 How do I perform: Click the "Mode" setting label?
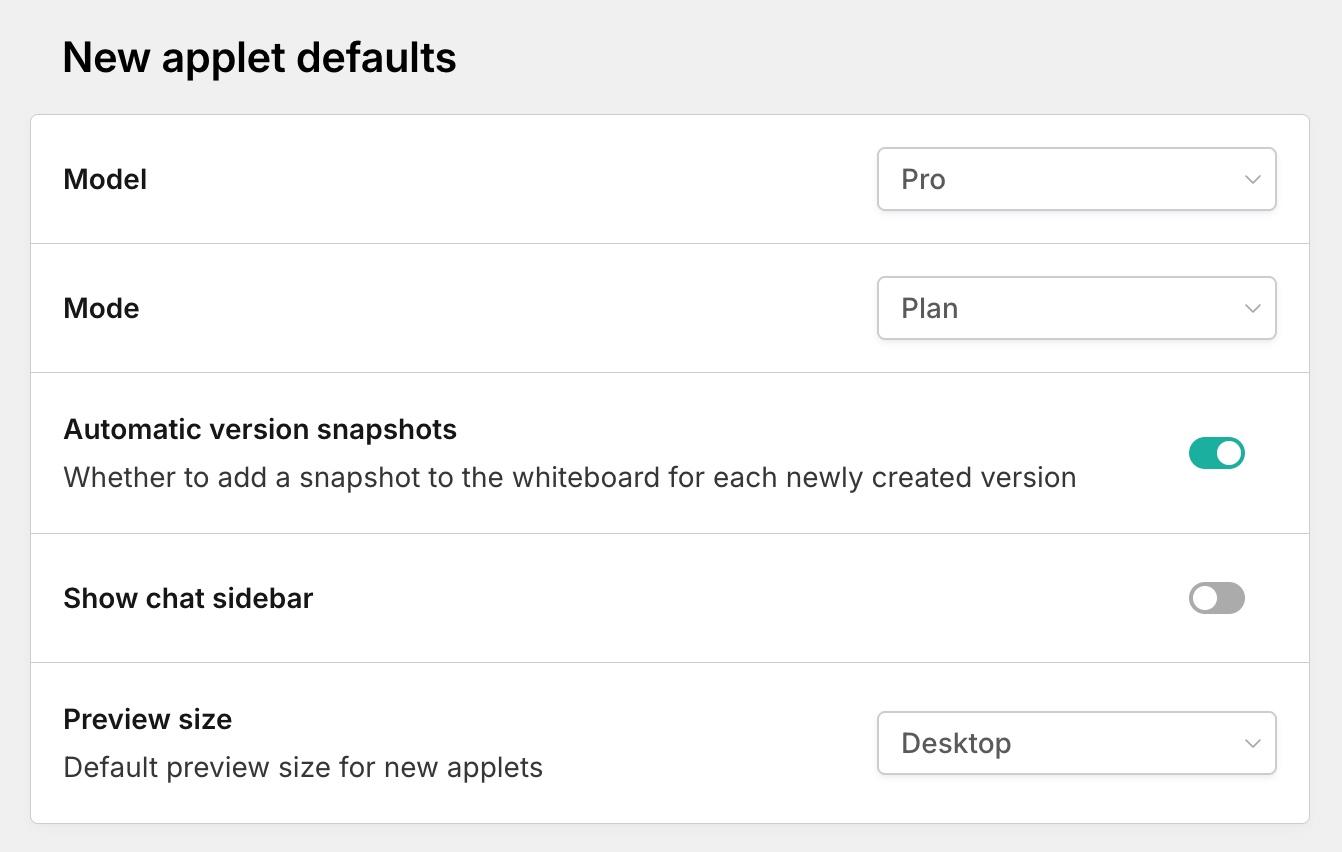coord(101,309)
